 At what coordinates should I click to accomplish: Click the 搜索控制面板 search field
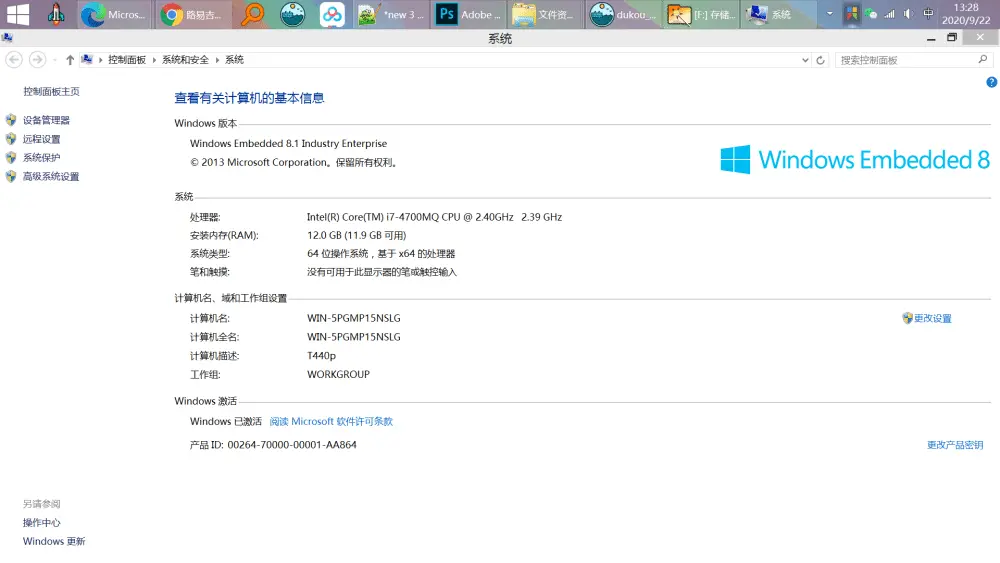pyautogui.click(x=905, y=60)
